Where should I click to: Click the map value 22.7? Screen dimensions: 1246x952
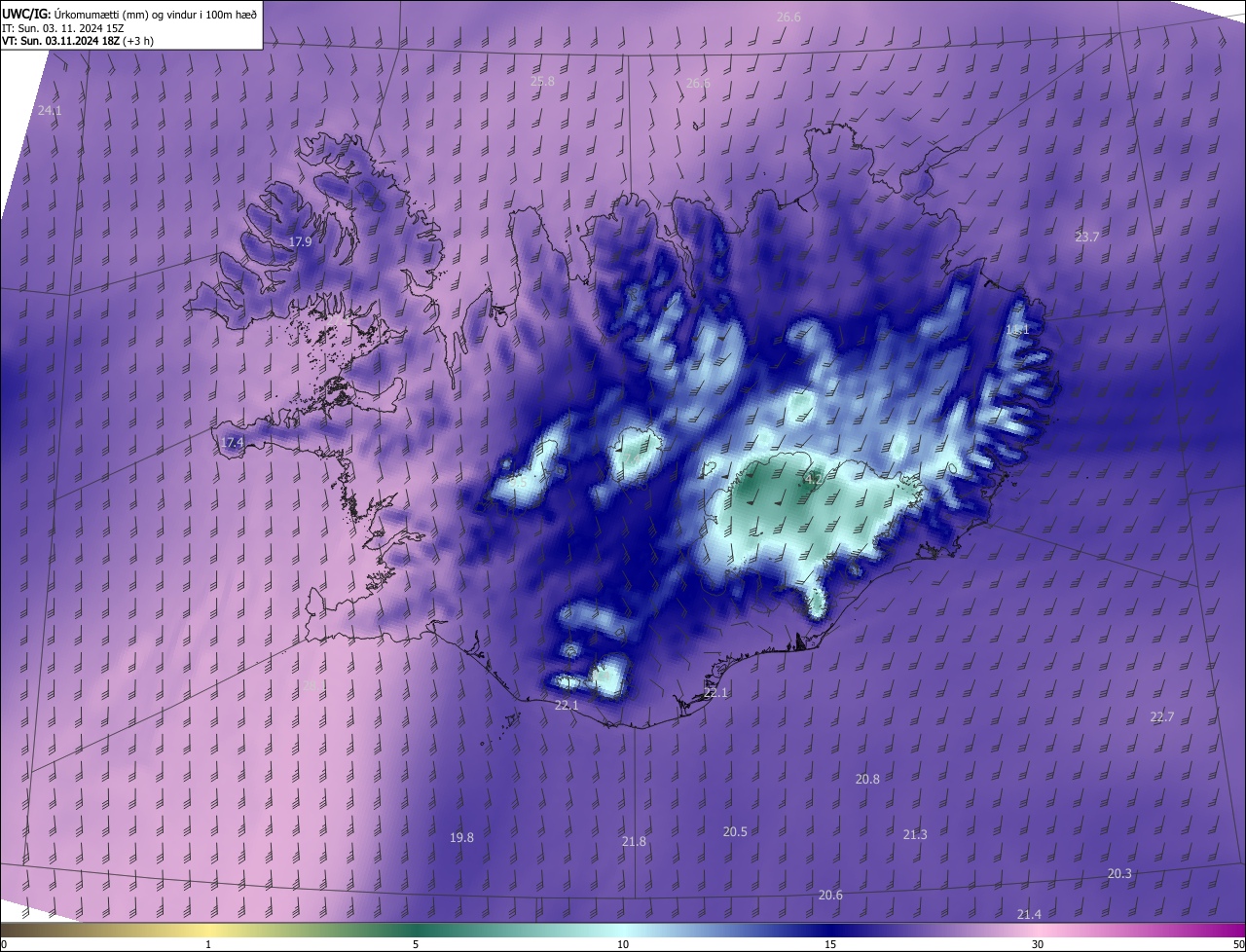coord(1162,717)
